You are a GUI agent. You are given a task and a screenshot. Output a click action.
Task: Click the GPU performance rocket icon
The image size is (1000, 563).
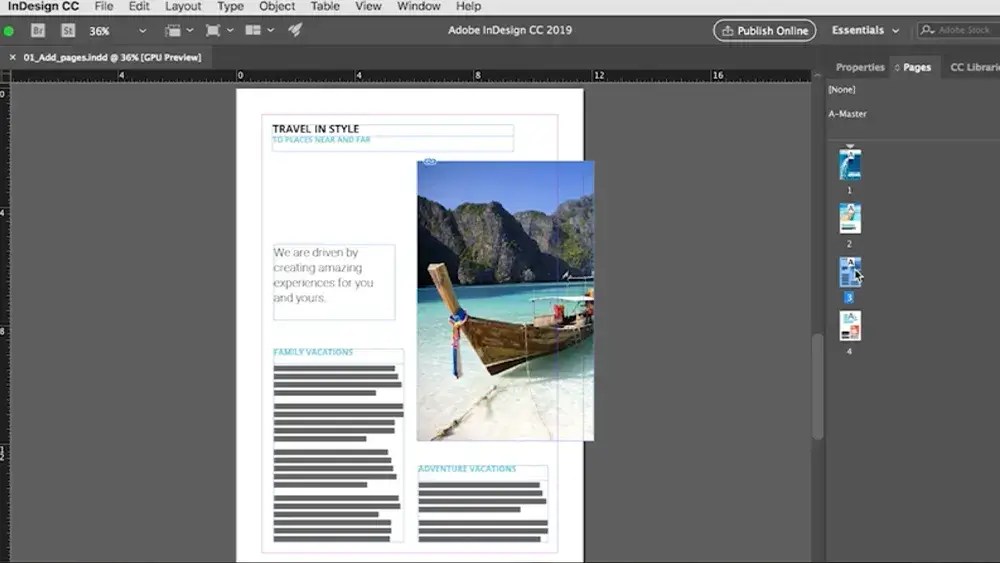click(x=295, y=30)
